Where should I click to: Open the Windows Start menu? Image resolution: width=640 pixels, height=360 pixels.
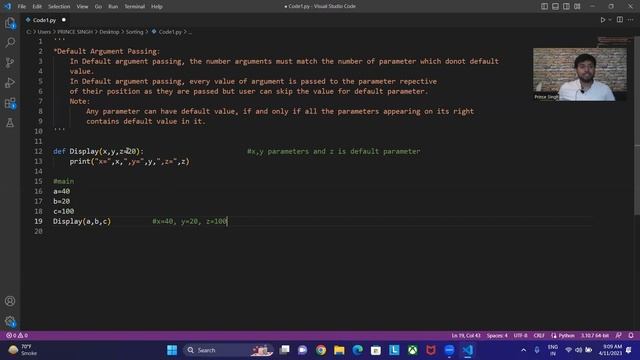(172, 350)
